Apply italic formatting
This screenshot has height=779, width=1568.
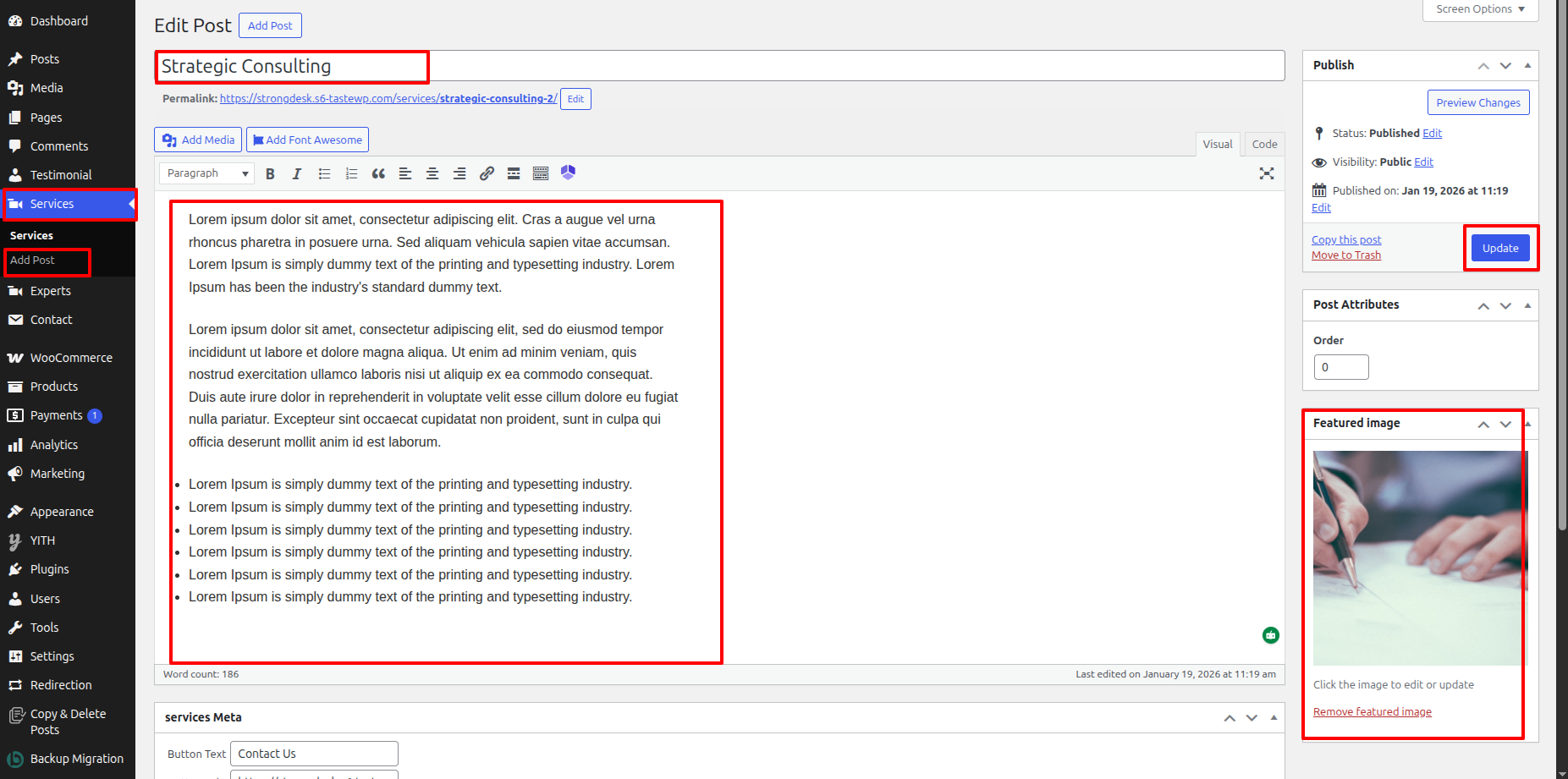point(296,173)
